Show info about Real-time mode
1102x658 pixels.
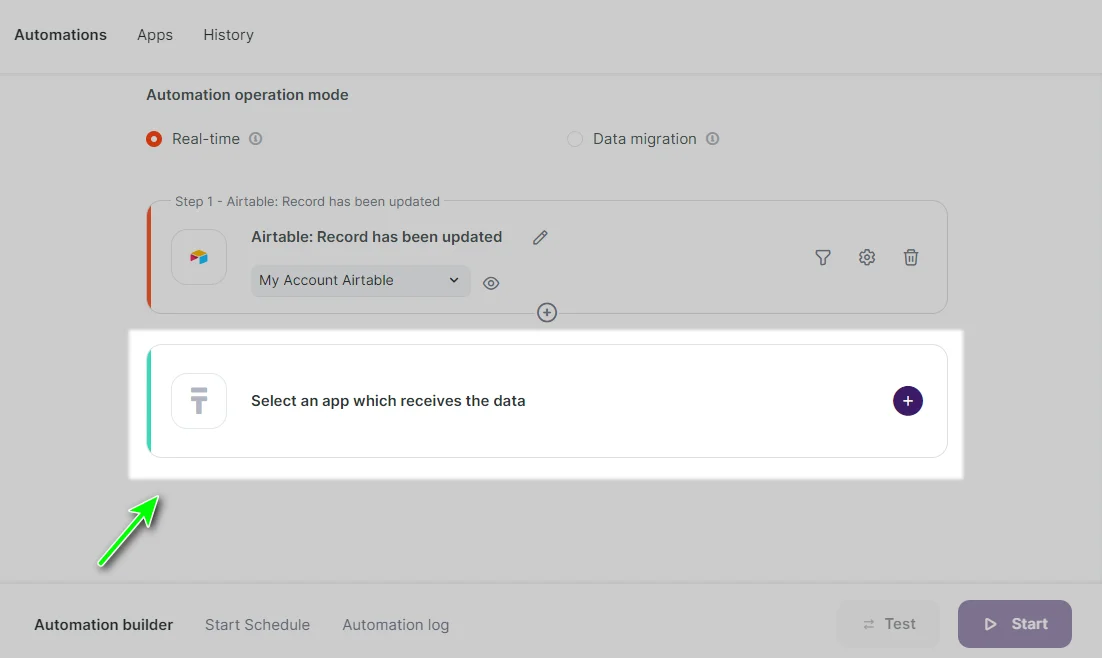click(255, 138)
